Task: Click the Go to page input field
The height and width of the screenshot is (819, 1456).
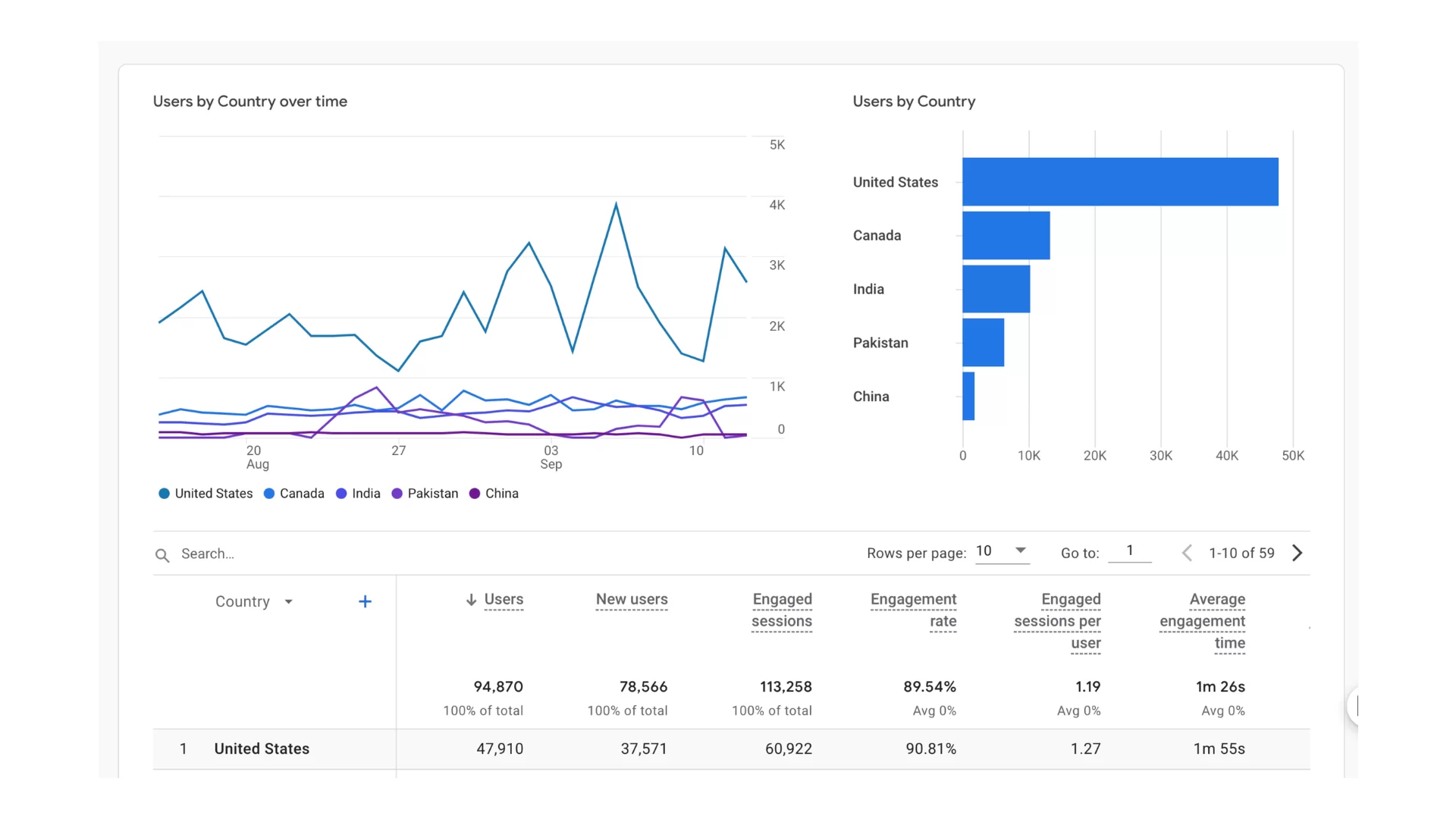Action: (1129, 551)
